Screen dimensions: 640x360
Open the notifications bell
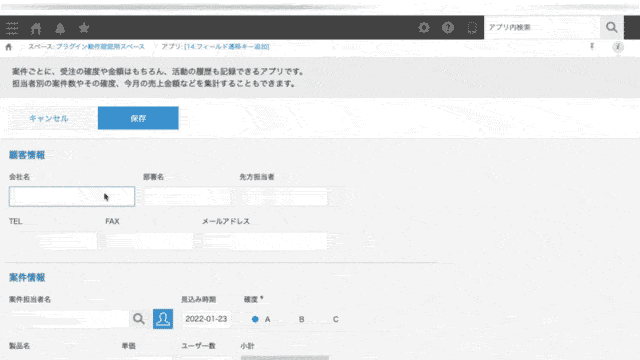[x=60, y=28]
